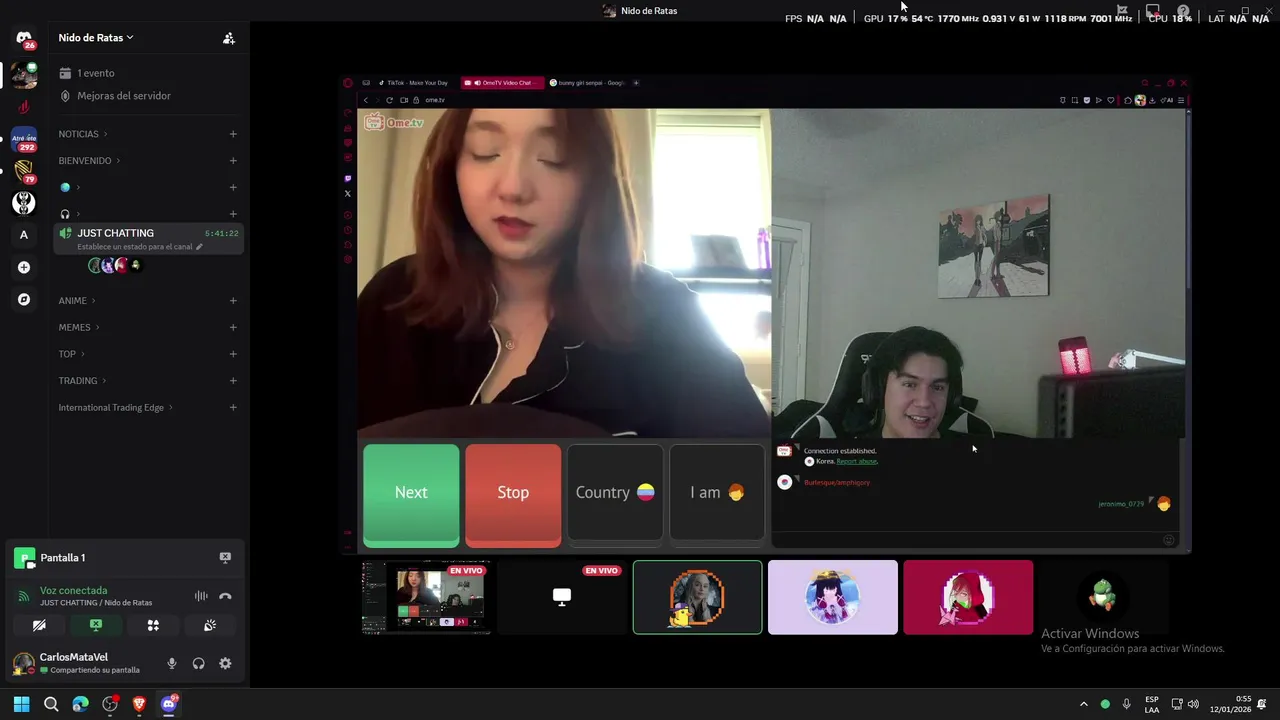Select server with 79 notification badge
1280x720 pixels.
[24, 171]
